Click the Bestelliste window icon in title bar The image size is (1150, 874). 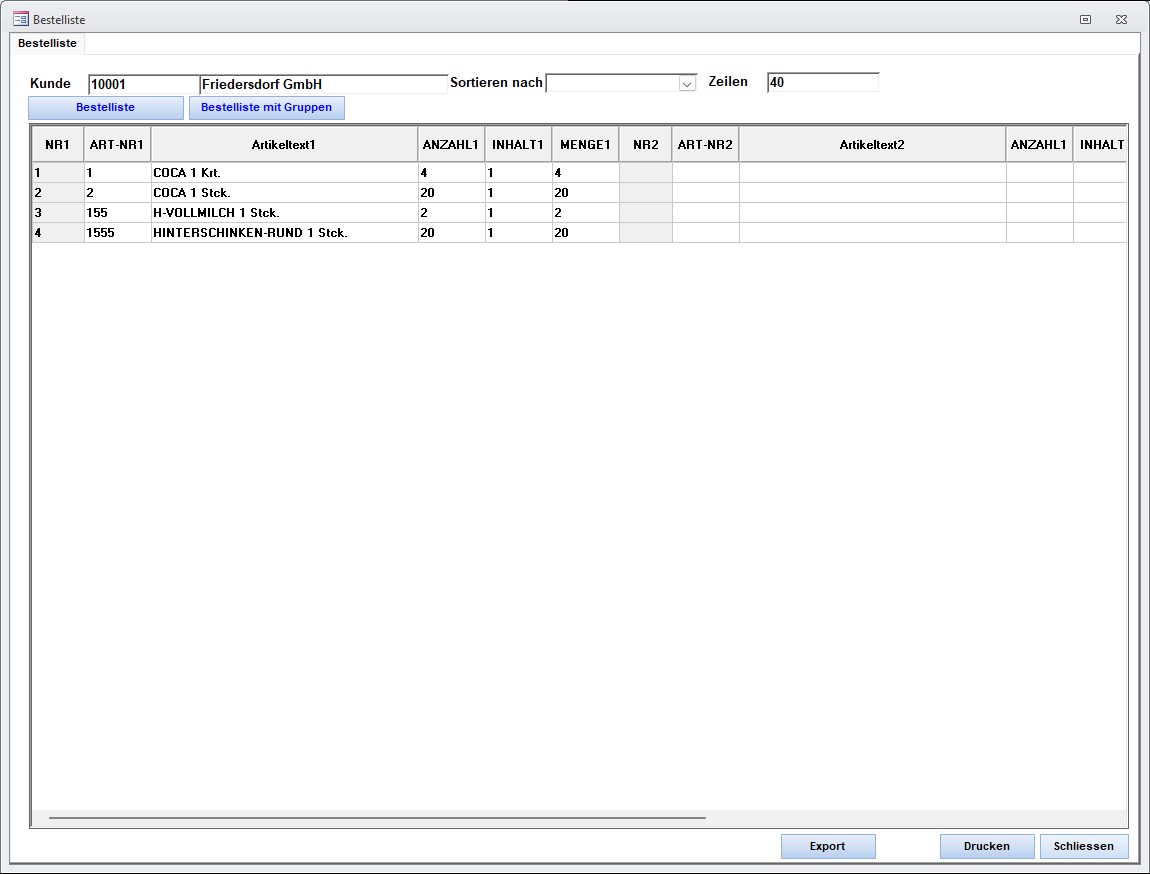[20, 19]
